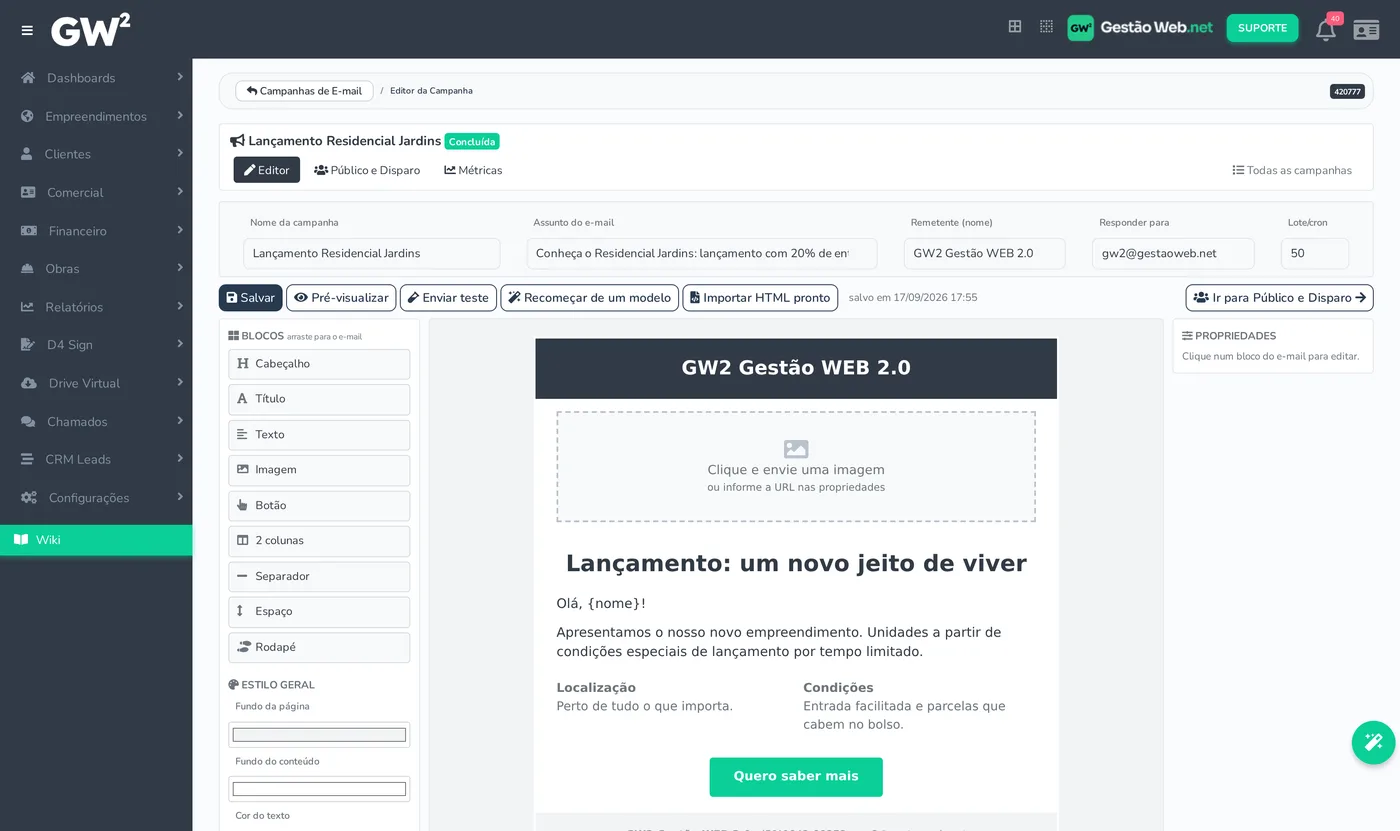Viewport: 1400px width, 831px height.
Task: Click the dotted grid apps icon
Action: point(1046,27)
